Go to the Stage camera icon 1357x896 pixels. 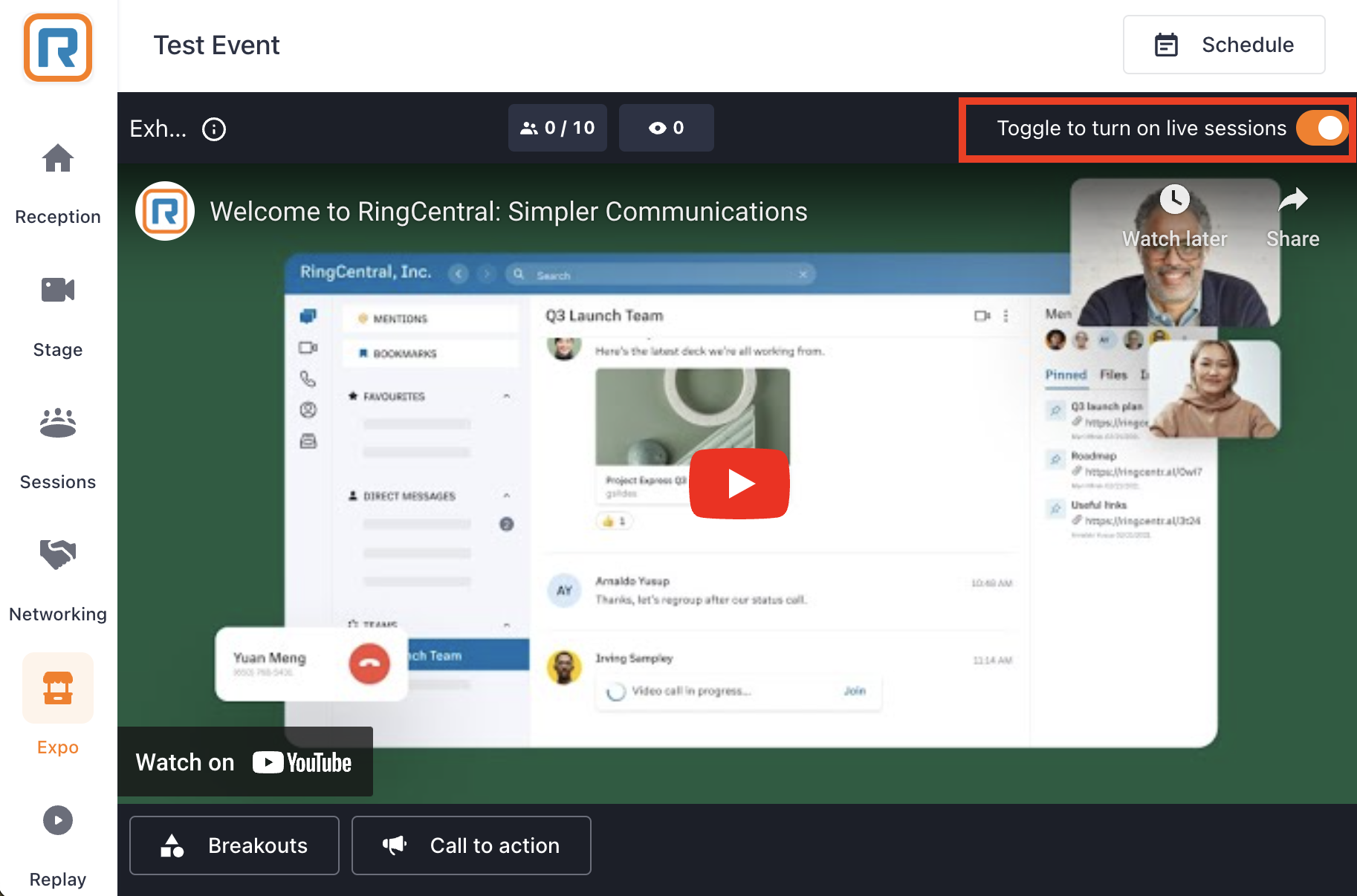(58, 290)
